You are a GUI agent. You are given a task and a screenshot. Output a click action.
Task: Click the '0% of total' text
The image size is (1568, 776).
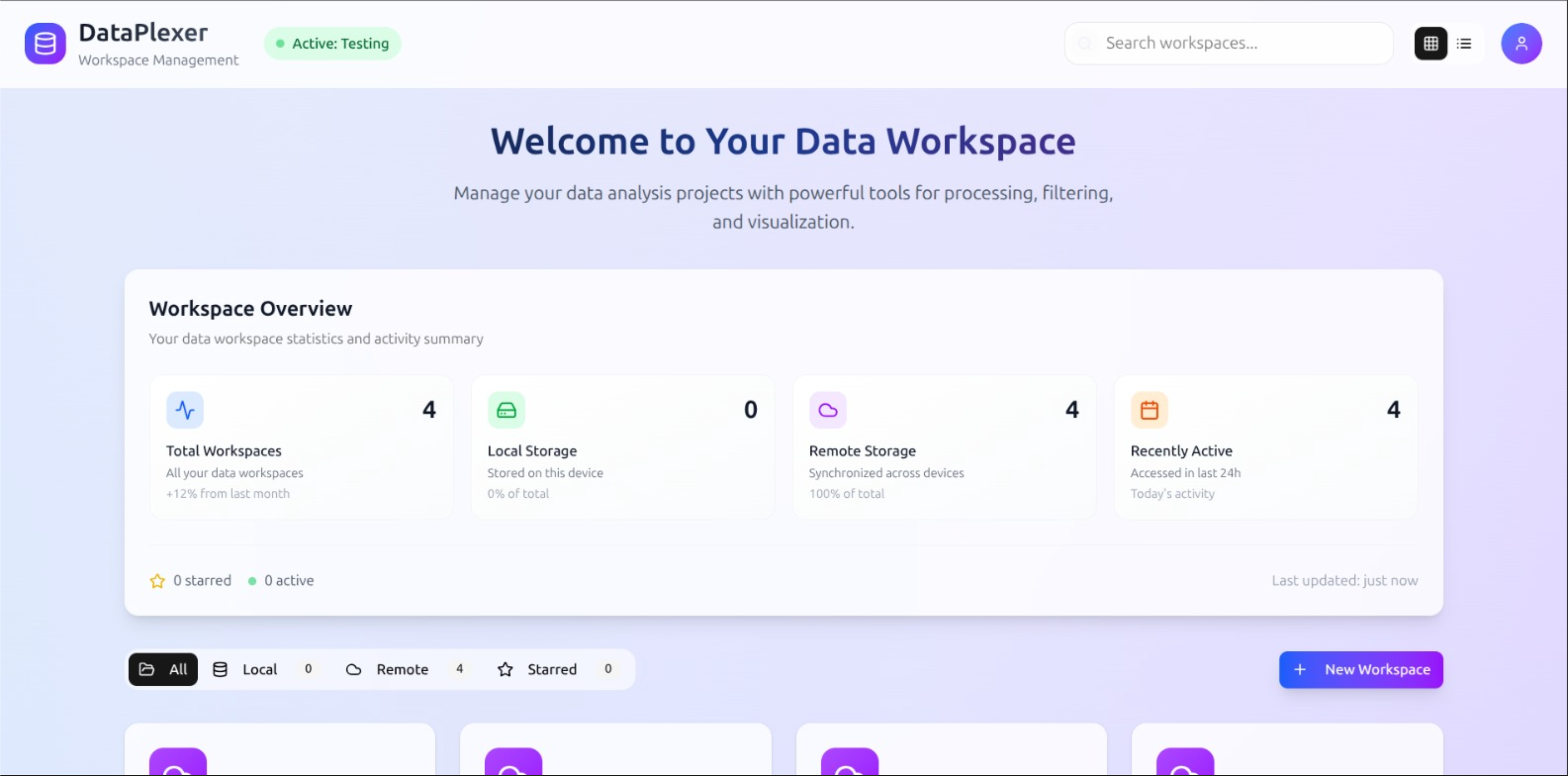(518, 494)
